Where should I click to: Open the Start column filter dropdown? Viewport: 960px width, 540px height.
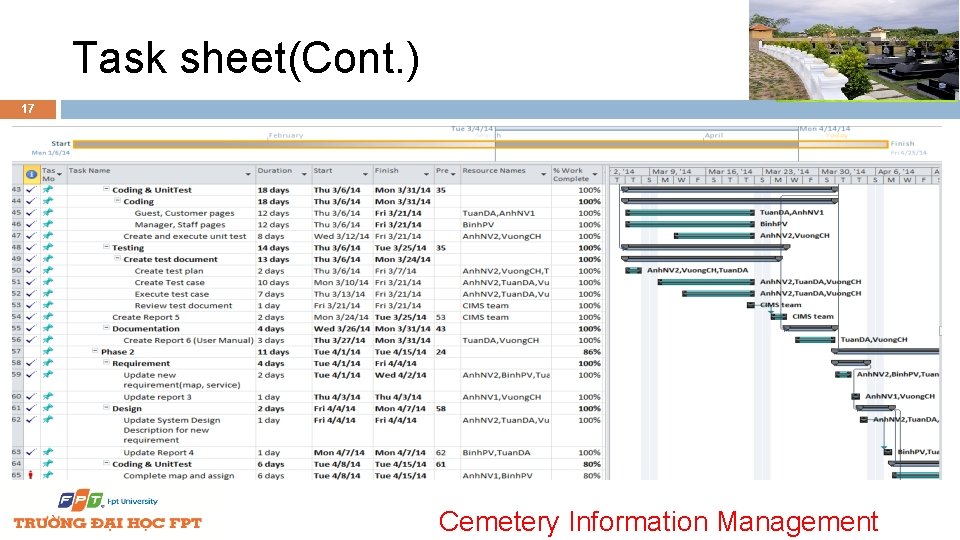click(366, 174)
